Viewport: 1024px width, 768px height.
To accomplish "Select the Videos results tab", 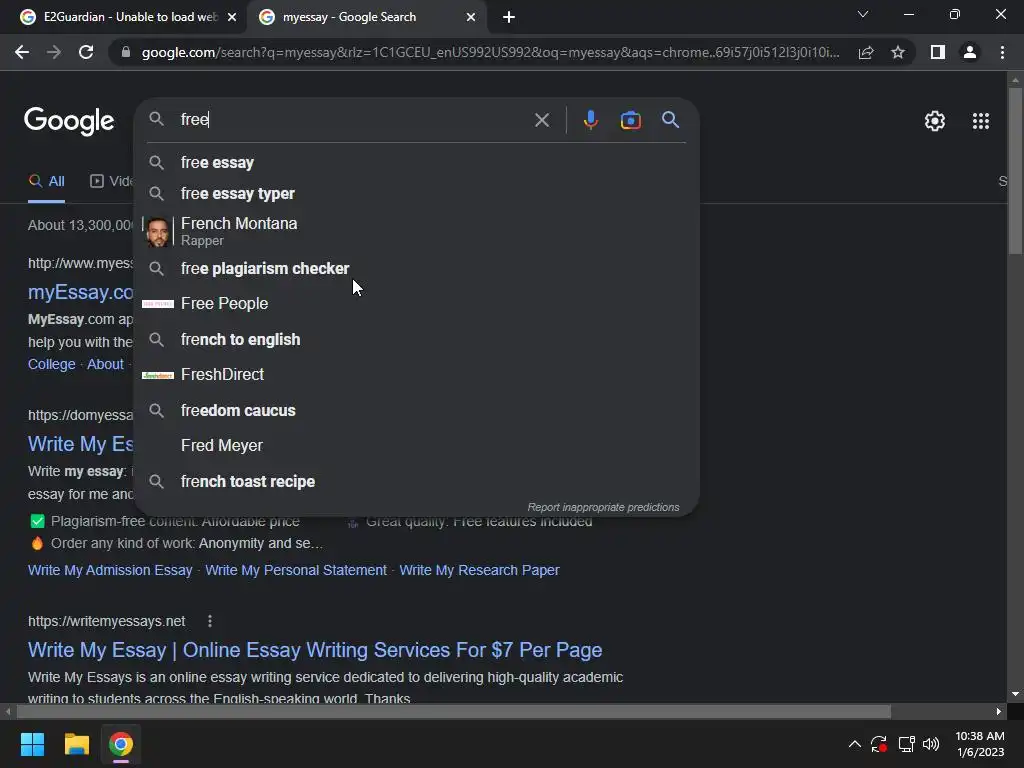I will click(111, 182).
